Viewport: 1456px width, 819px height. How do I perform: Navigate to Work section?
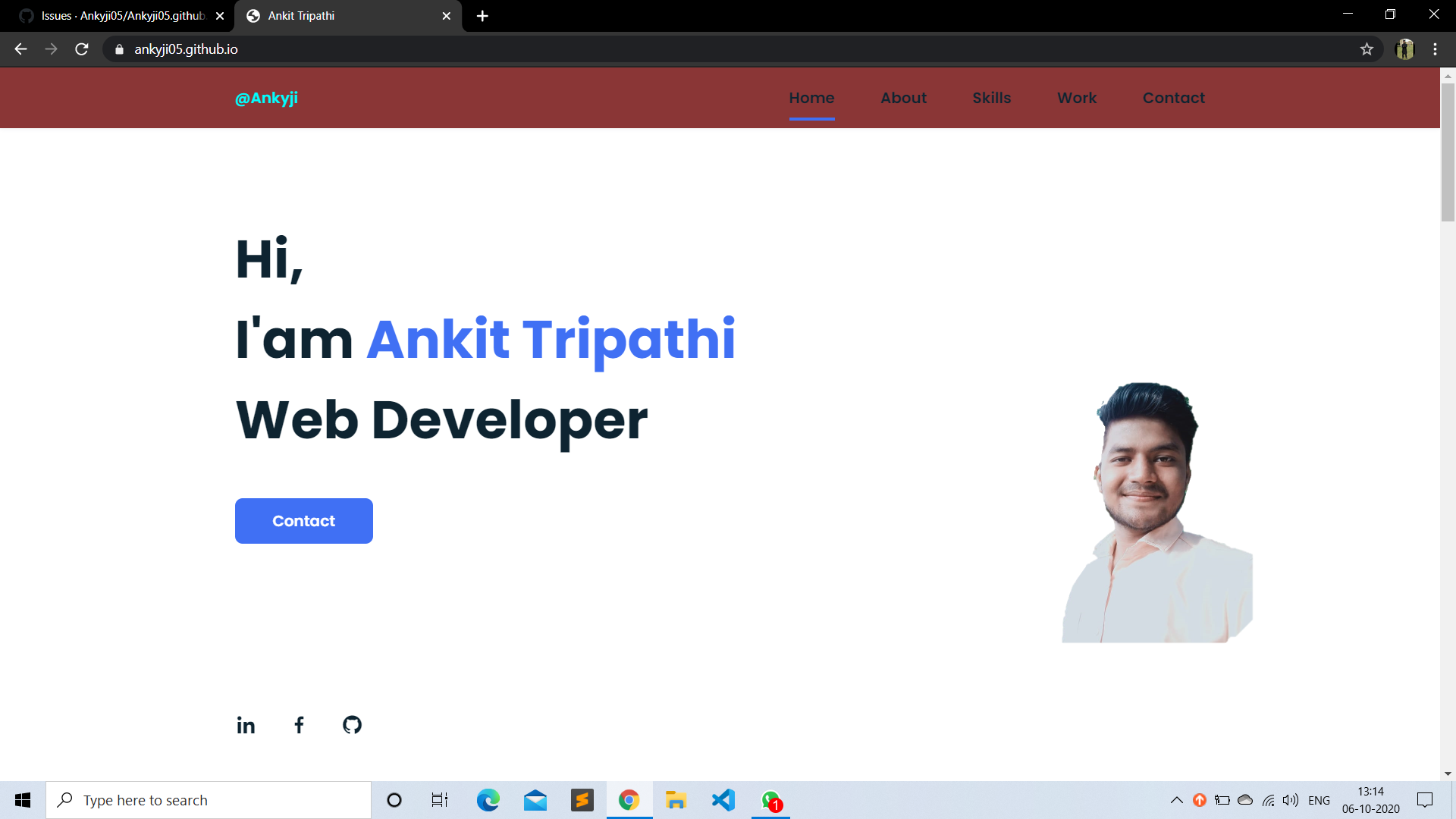pyautogui.click(x=1077, y=98)
